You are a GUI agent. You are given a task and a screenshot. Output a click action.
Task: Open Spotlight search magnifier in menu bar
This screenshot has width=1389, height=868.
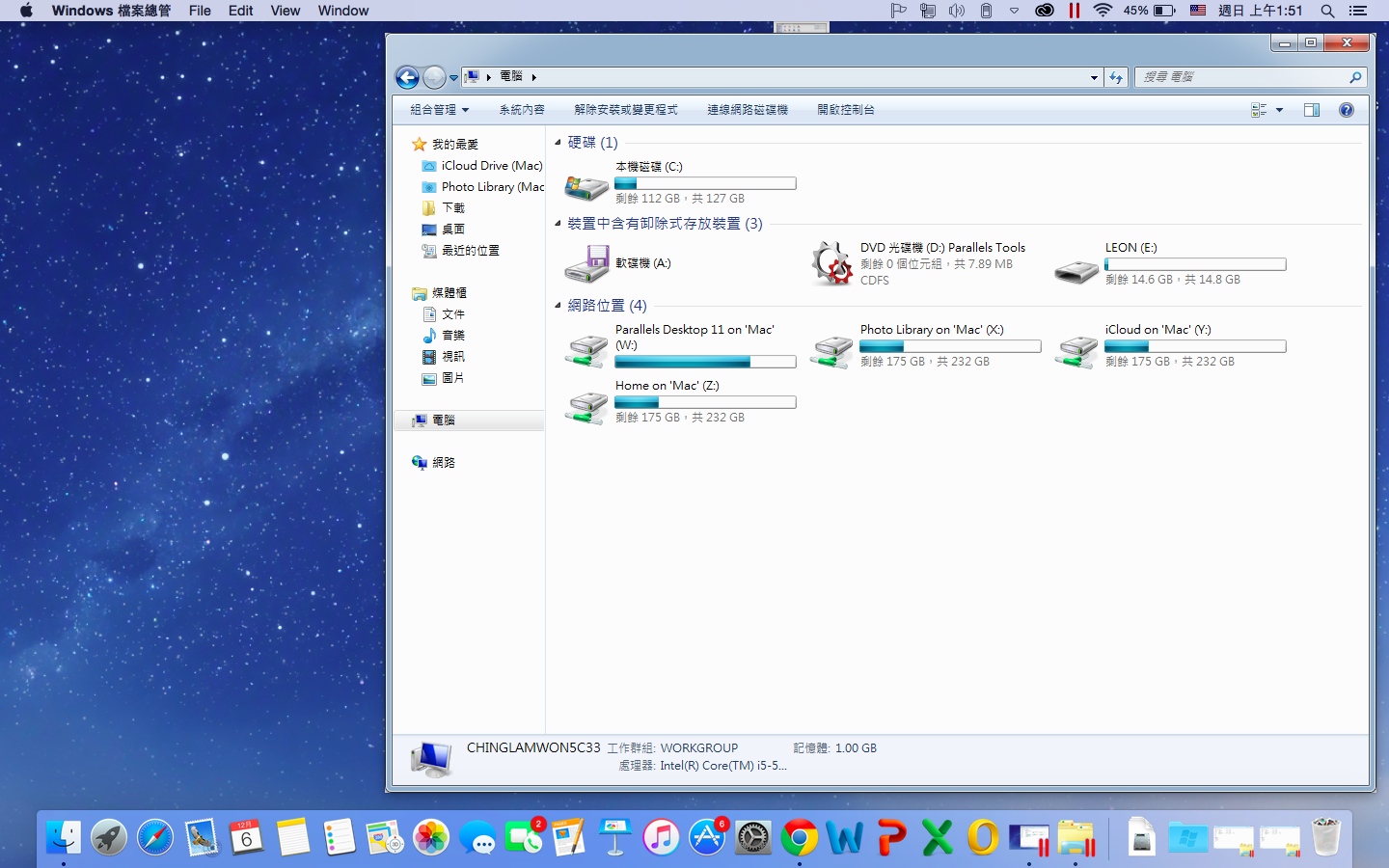[x=1327, y=11]
